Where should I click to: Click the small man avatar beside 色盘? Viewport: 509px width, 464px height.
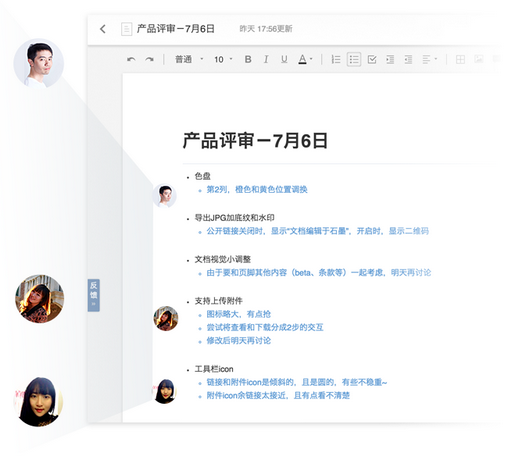165,196
